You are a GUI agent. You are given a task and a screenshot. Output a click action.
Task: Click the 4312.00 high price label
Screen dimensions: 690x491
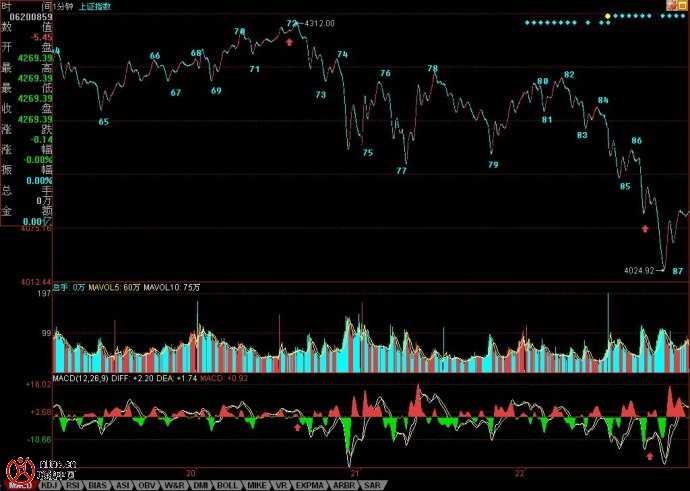(x=319, y=23)
